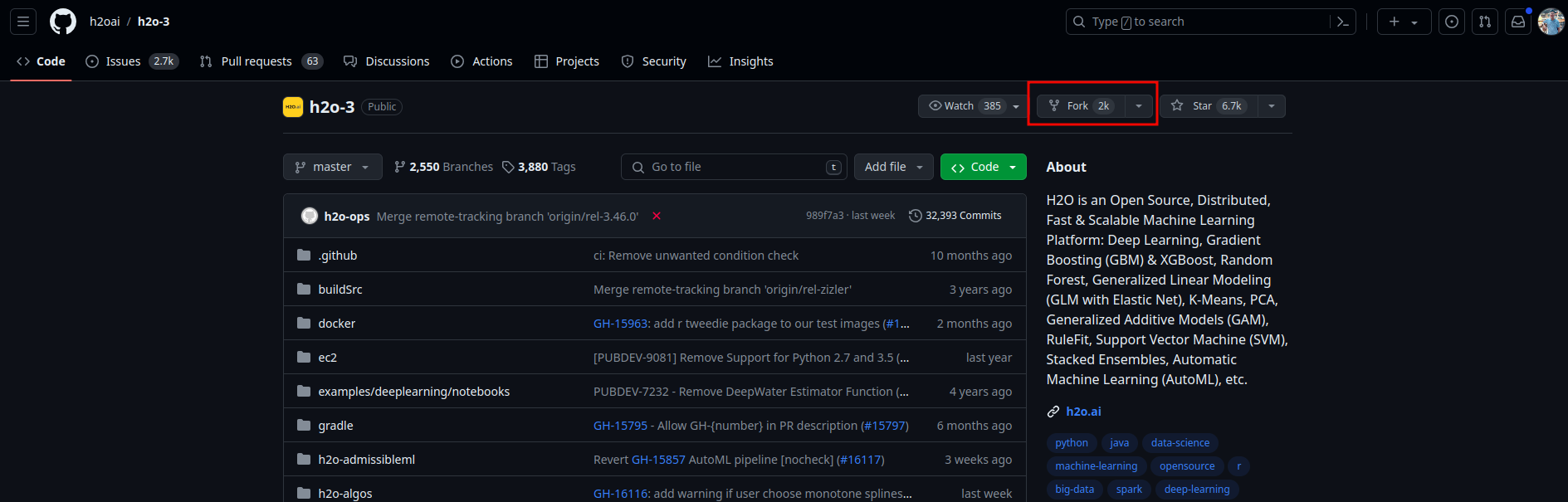Open the Pull requests tab

(x=261, y=61)
